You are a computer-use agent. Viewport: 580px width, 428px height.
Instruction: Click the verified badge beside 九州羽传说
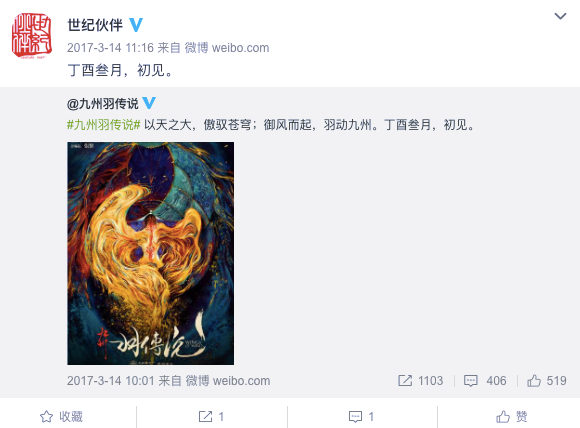(149, 103)
